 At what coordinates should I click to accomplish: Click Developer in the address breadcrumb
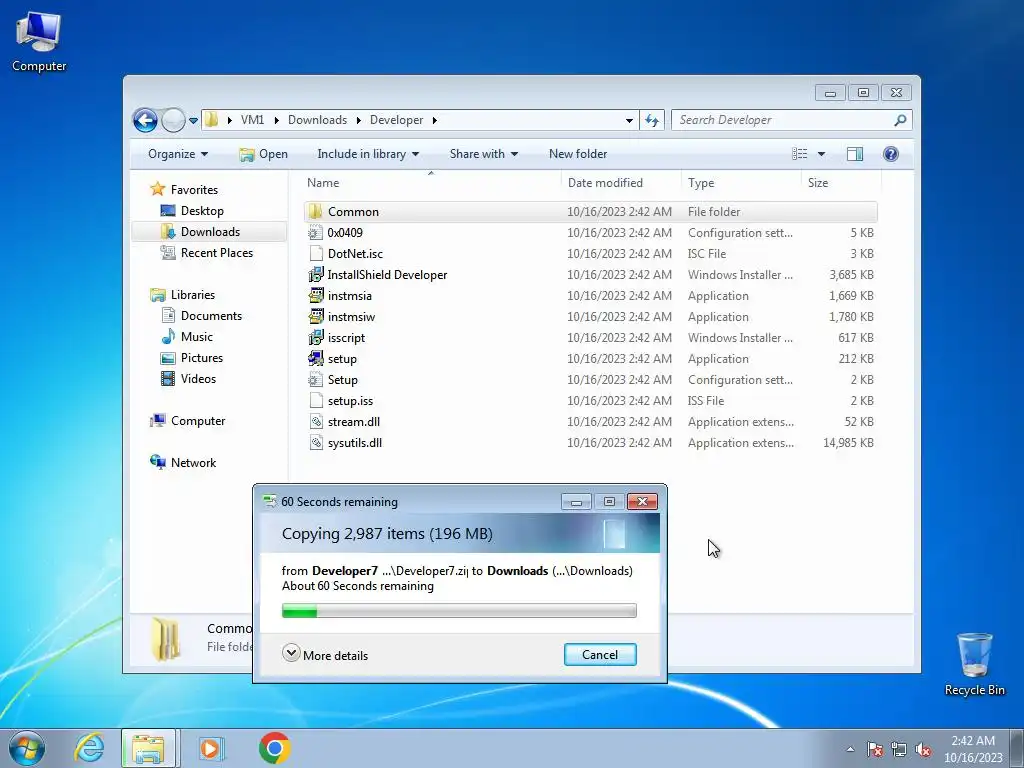coord(396,120)
